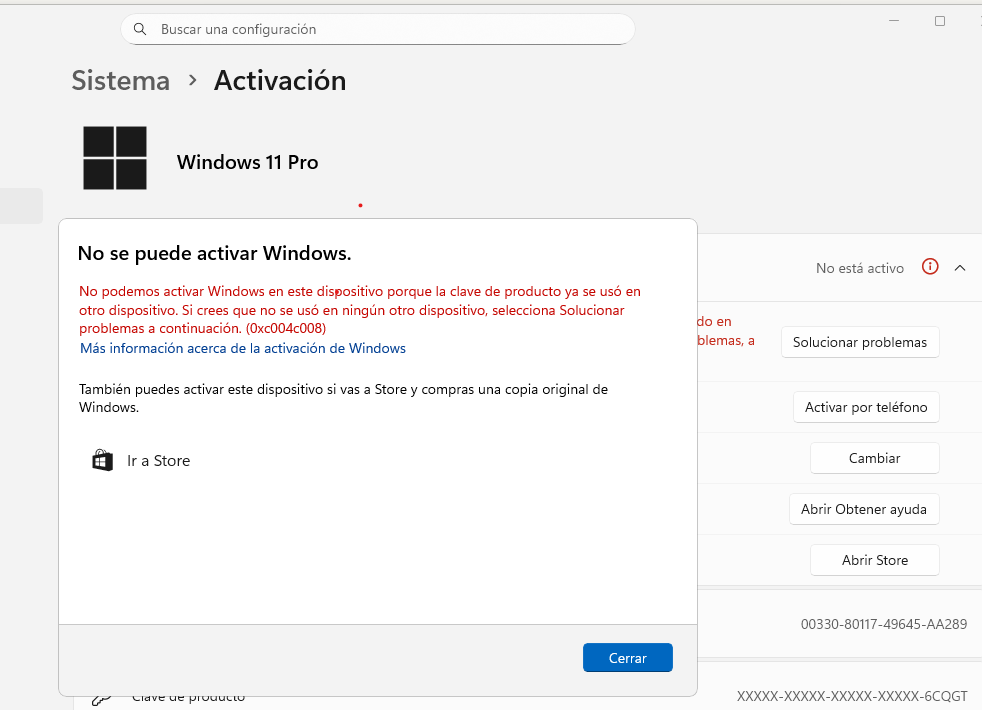Click the Cambiar product key button
The height and width of the screenshot is (710, 982).
click(874, 458)
